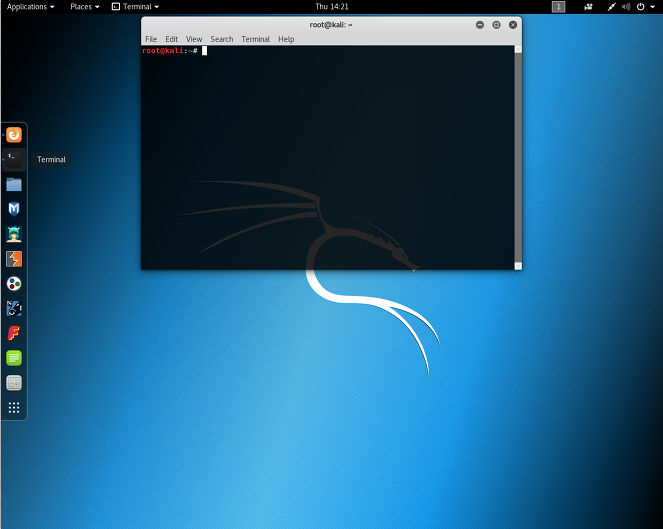Click the volume speaker icon
The width and height of the screenshot is (663, 529).
click(x=626, y=7)
